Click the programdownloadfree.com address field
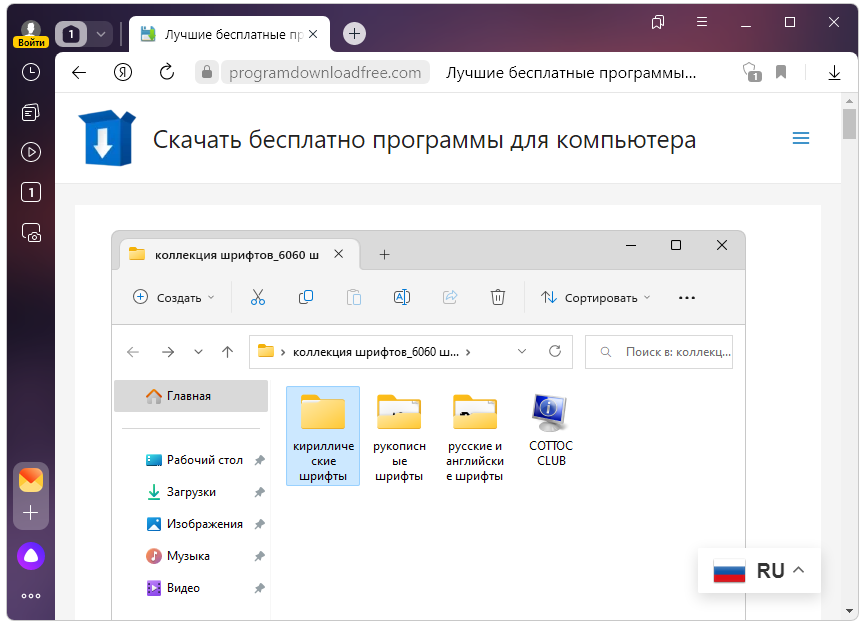 (325, 73)
